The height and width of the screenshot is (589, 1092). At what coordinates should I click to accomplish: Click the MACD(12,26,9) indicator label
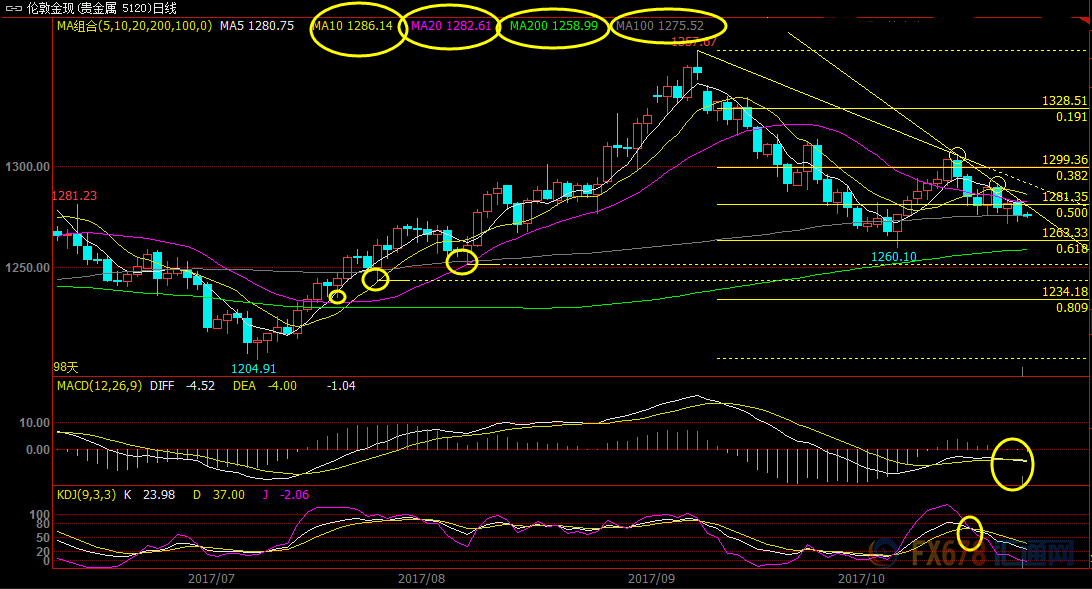pos(99,386)
